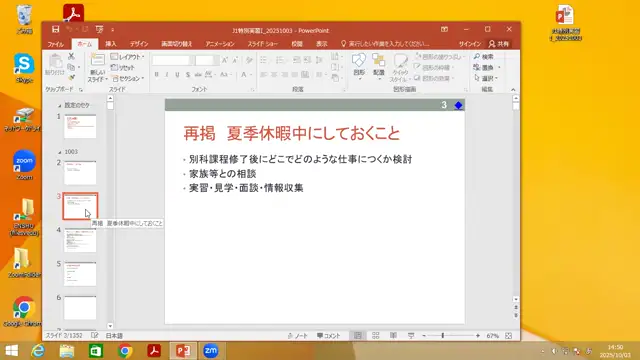Toggle text Shadow formatting
The image size is (640, 360).
(188, 75)
